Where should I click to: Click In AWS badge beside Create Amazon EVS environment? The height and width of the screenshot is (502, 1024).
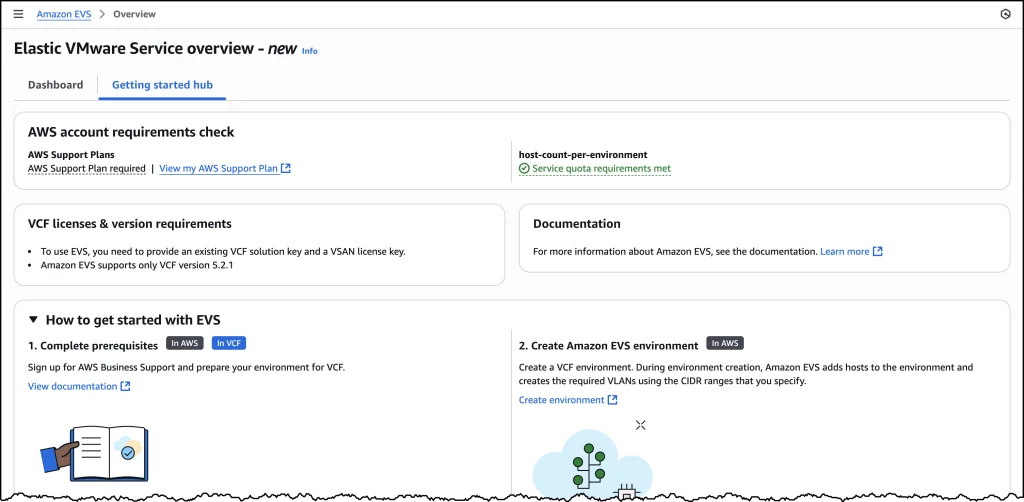[725, 343]
